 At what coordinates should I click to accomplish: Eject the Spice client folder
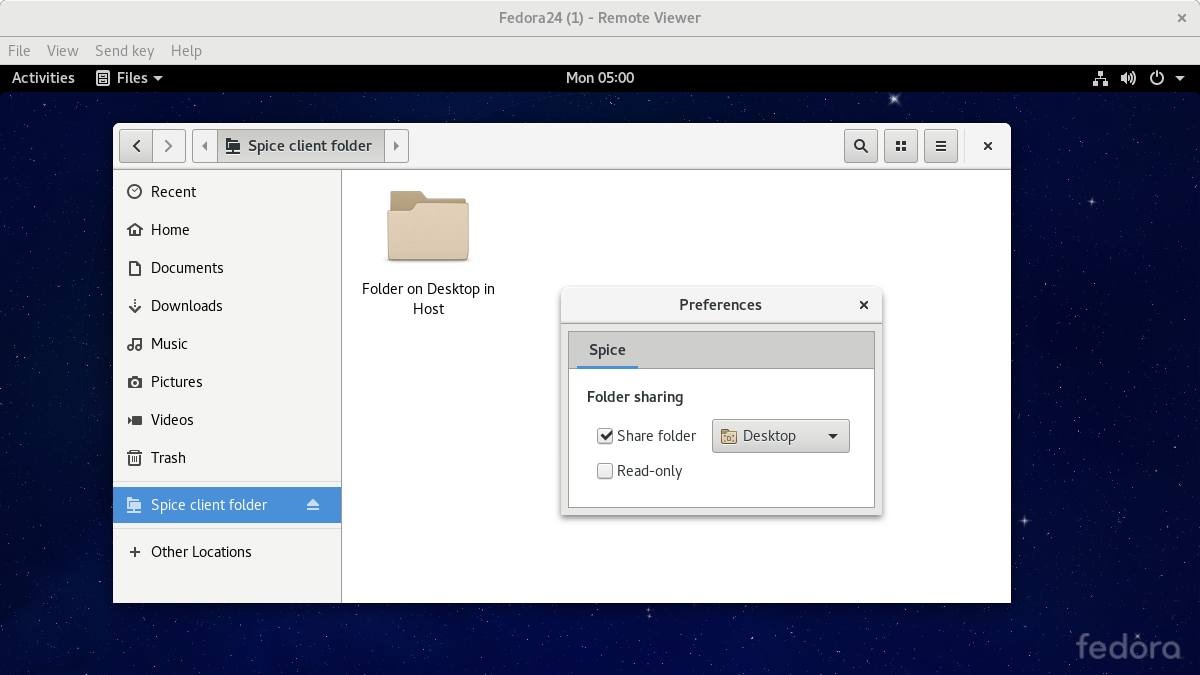pos(313,505)
